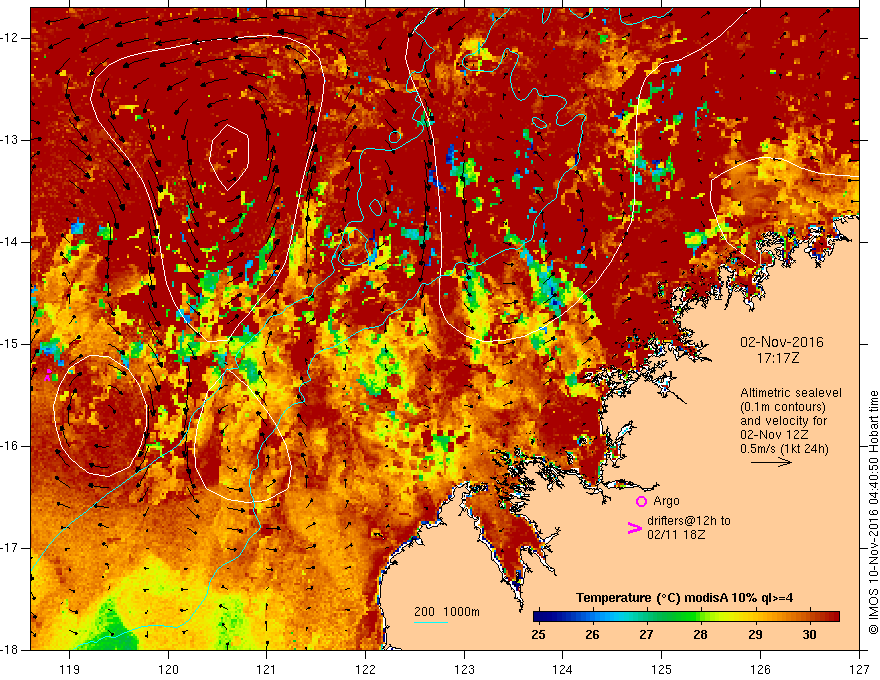Image resolution: width=880 pixels, height=680 pixels.
Task: Click the 'and velocity for' text
Action: [783, 421]
